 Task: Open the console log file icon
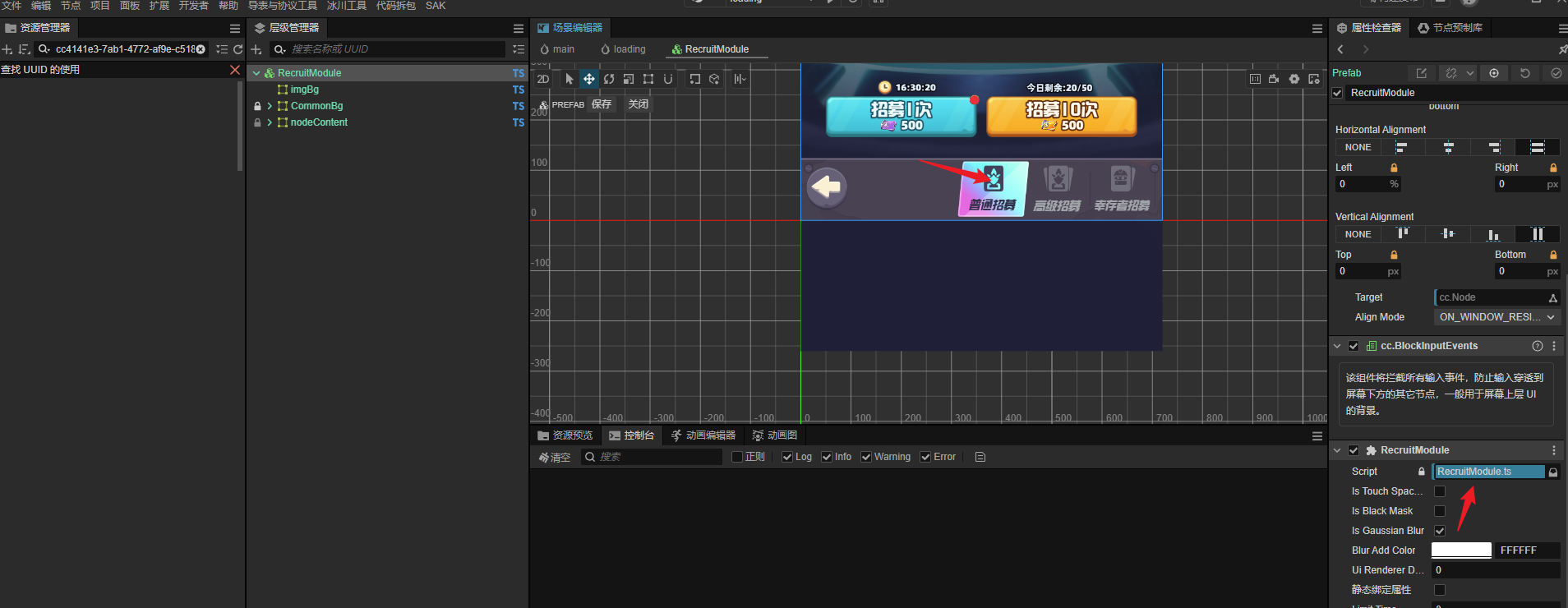click(x=980, y=457)
